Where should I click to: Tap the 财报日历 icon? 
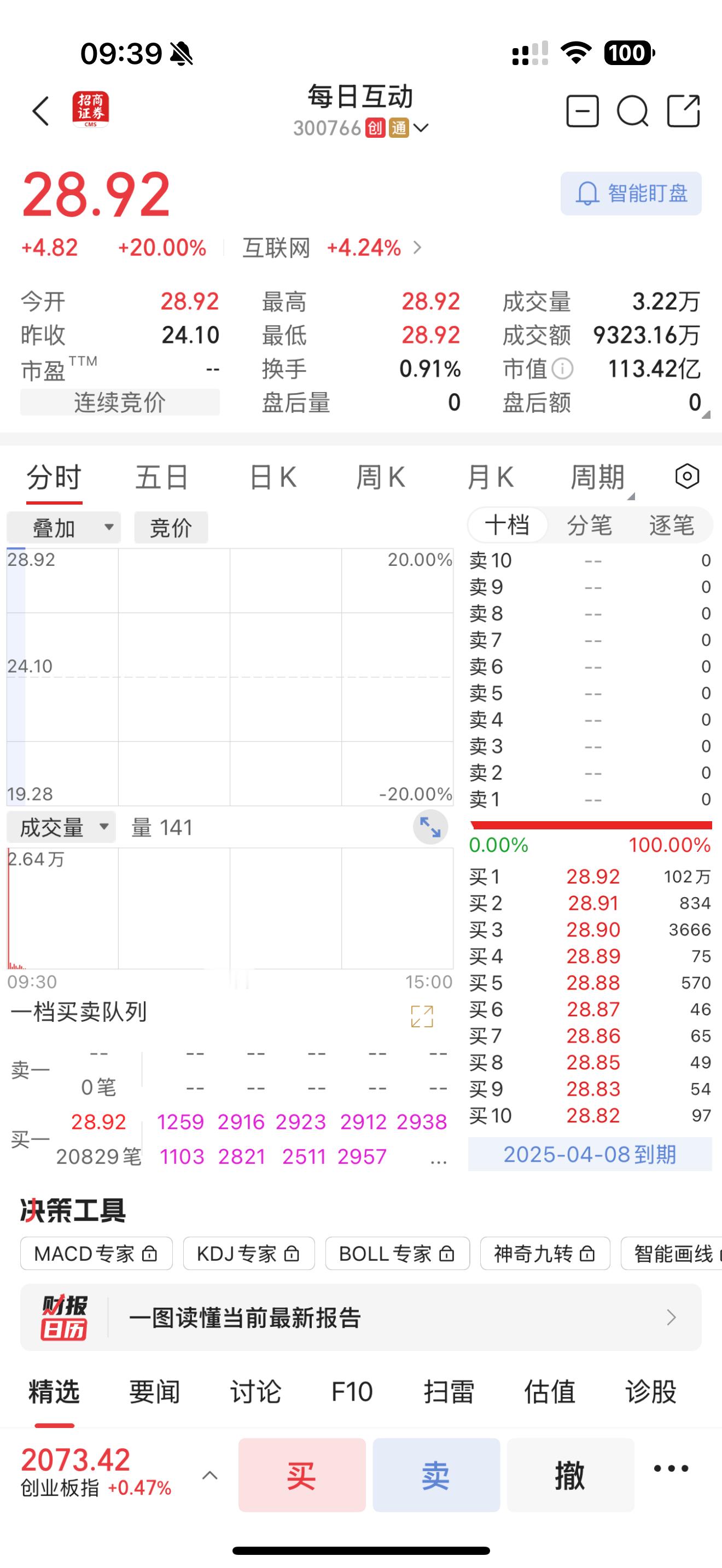pyautogui.click(x=65, y=1317)
